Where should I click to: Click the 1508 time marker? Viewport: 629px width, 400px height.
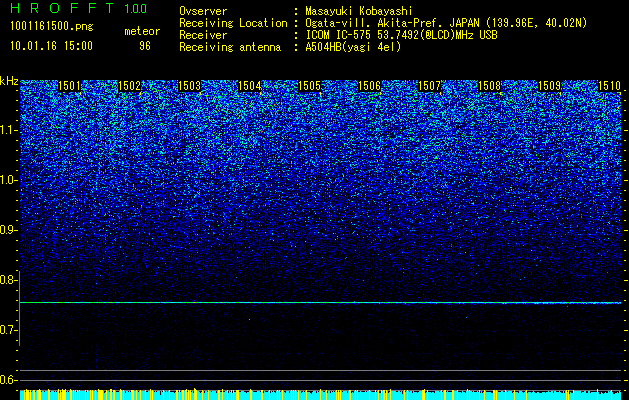pos(490,86)
